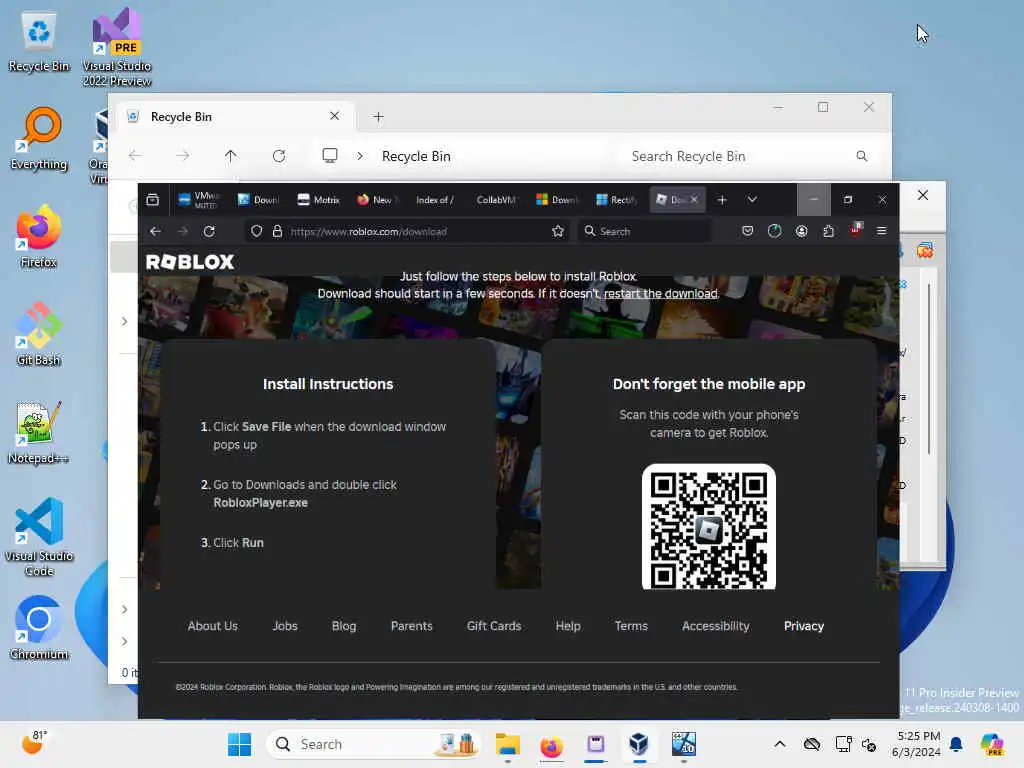Open Parents footer link

coord(411,626)
